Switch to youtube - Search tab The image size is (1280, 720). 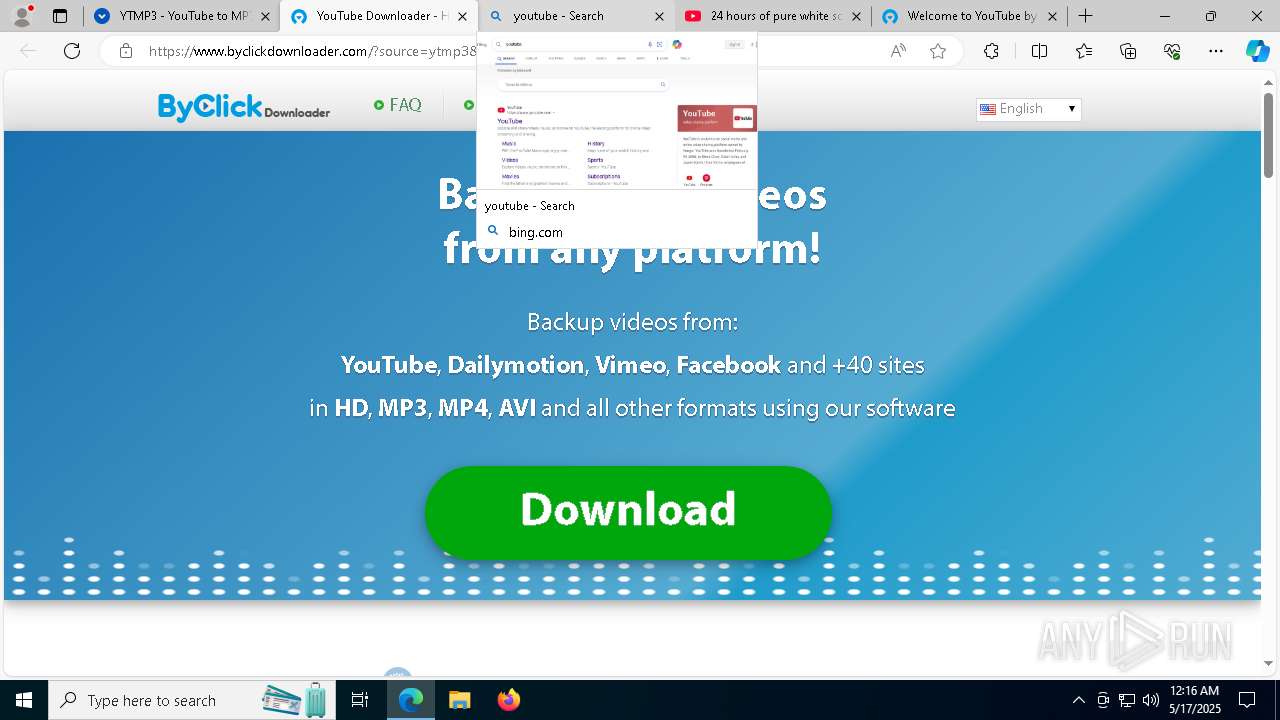[x=576, y=16]
